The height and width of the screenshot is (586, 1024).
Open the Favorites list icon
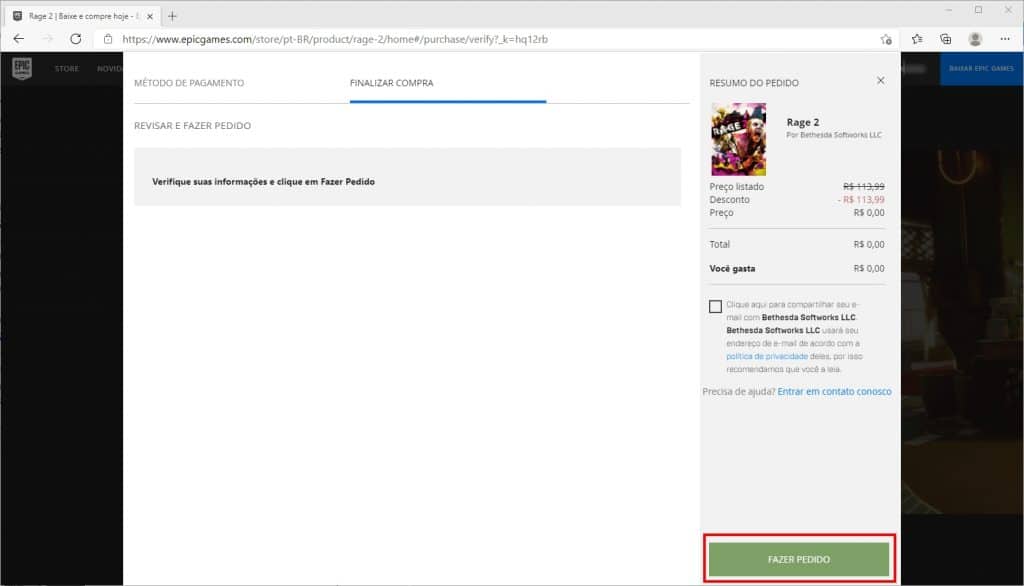pyautogui.click(x=917, y=39)
